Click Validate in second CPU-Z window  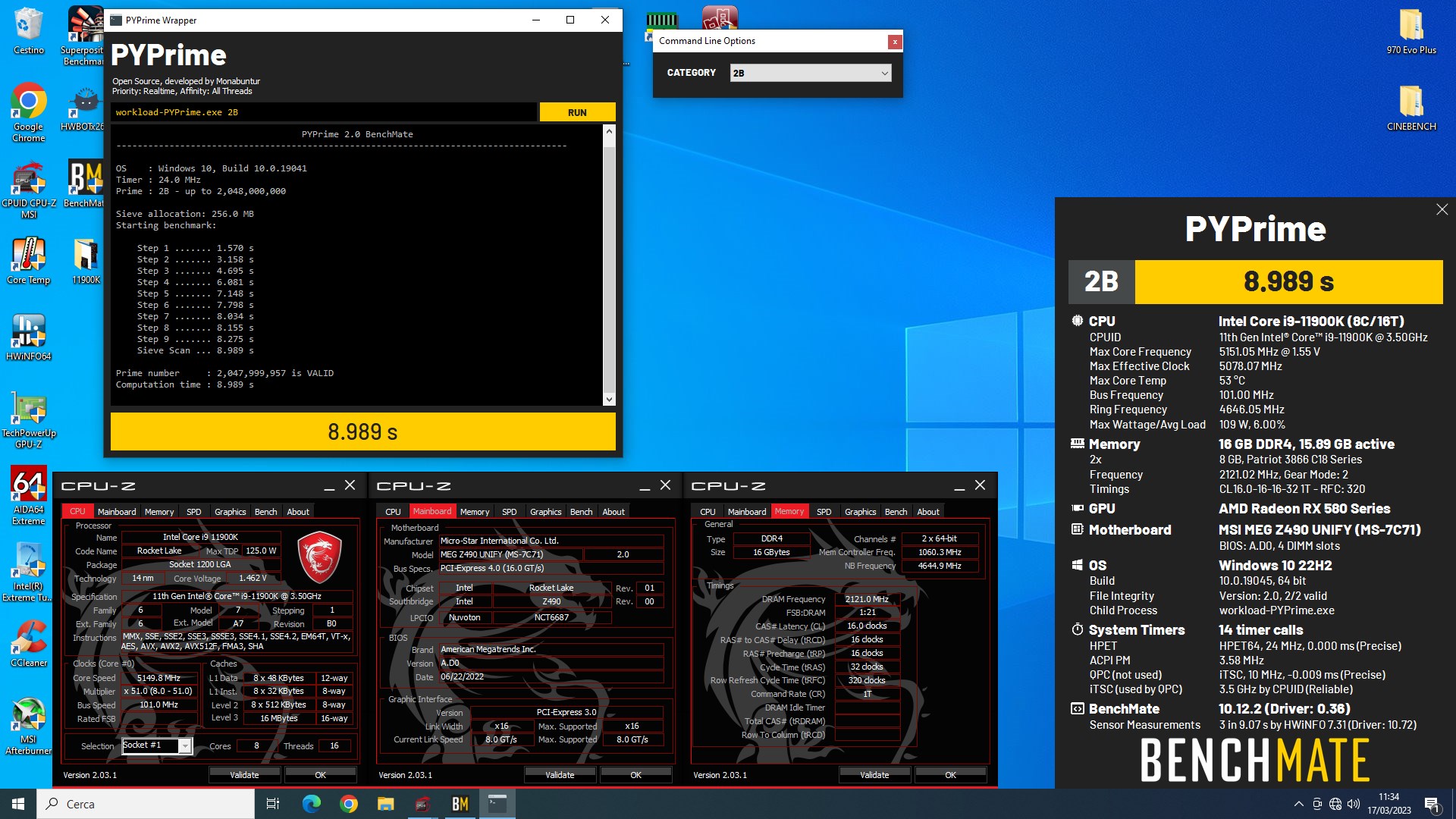[x=560, y=775]
